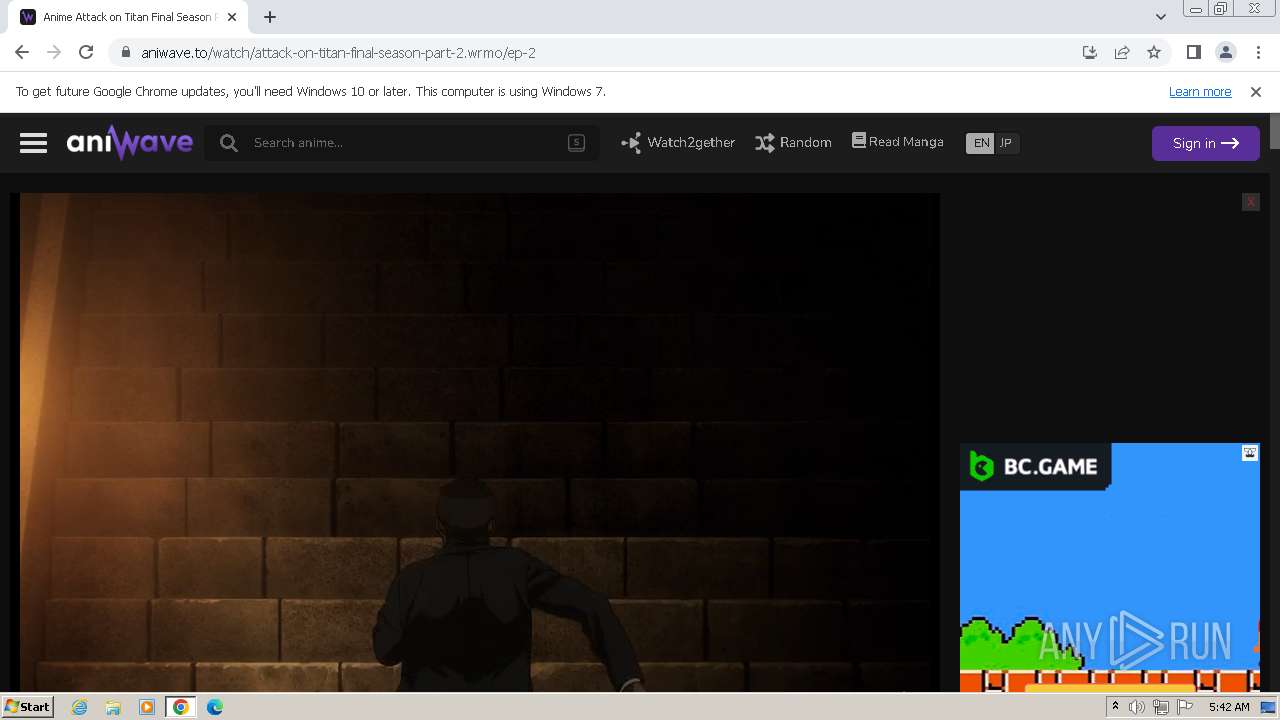The image size is (1280, 720).
Task: Click the Sign in button
Action: tap(1205, 143)
